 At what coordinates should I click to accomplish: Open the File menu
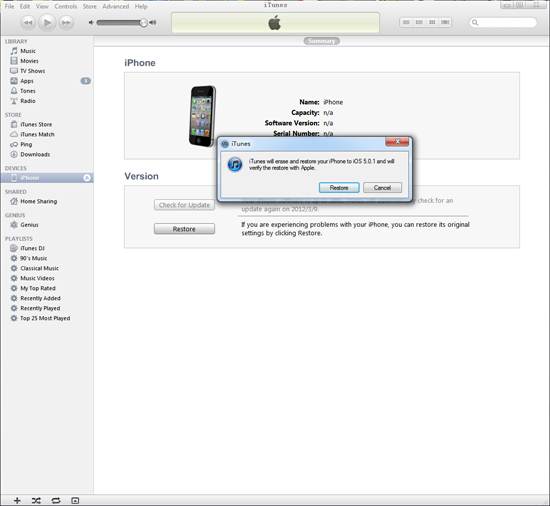[9, 6]
